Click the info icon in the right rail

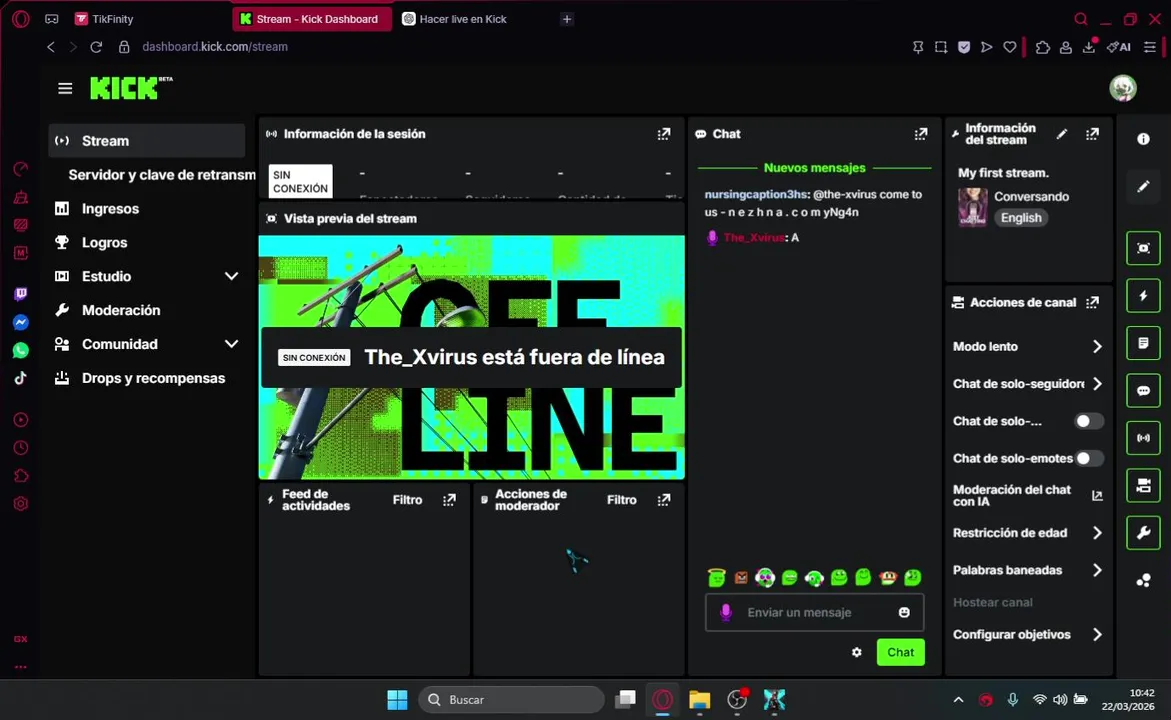coord(1143,139)
